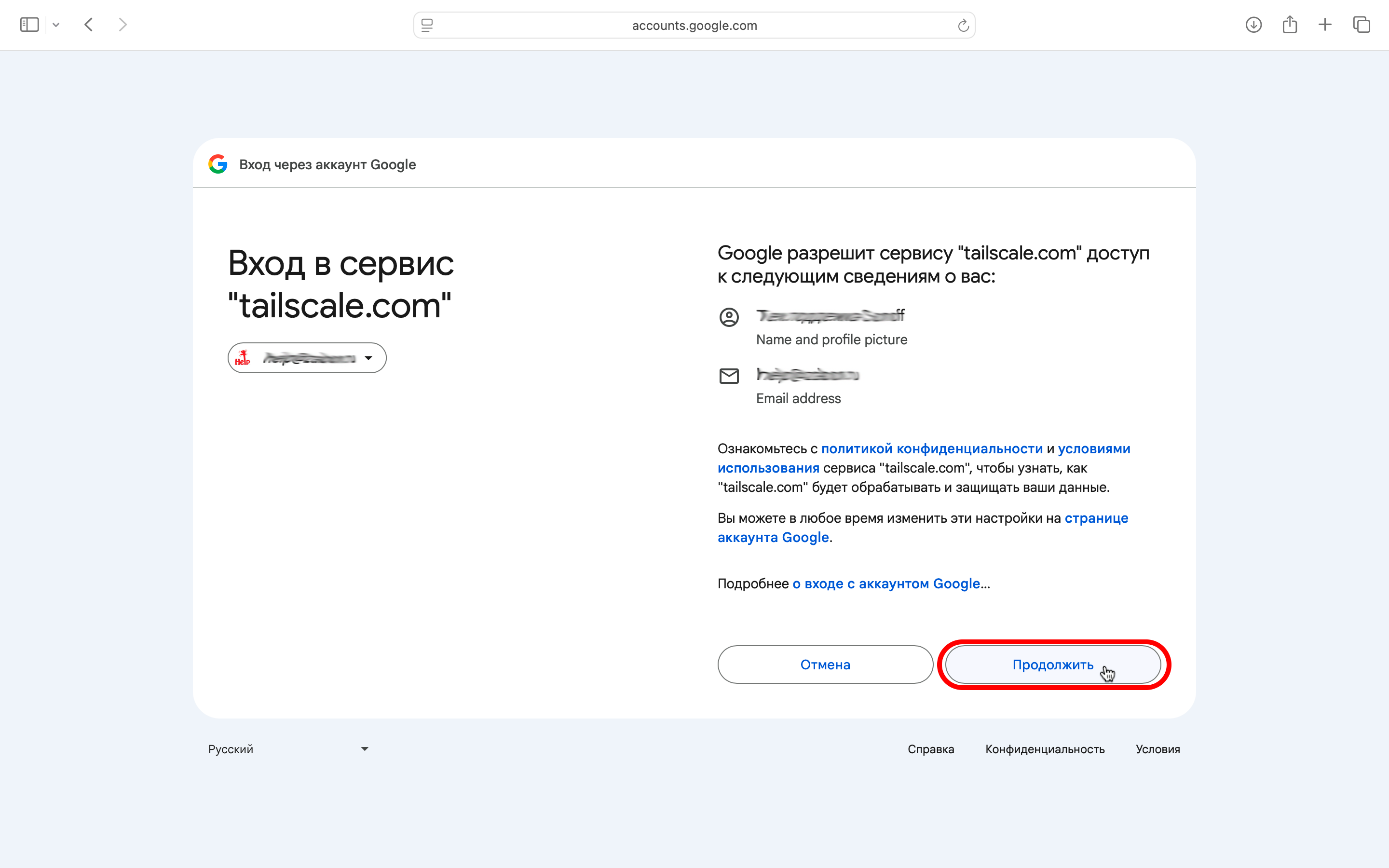
Task: Open the Условия footer link
Action: pos(1157,749)
